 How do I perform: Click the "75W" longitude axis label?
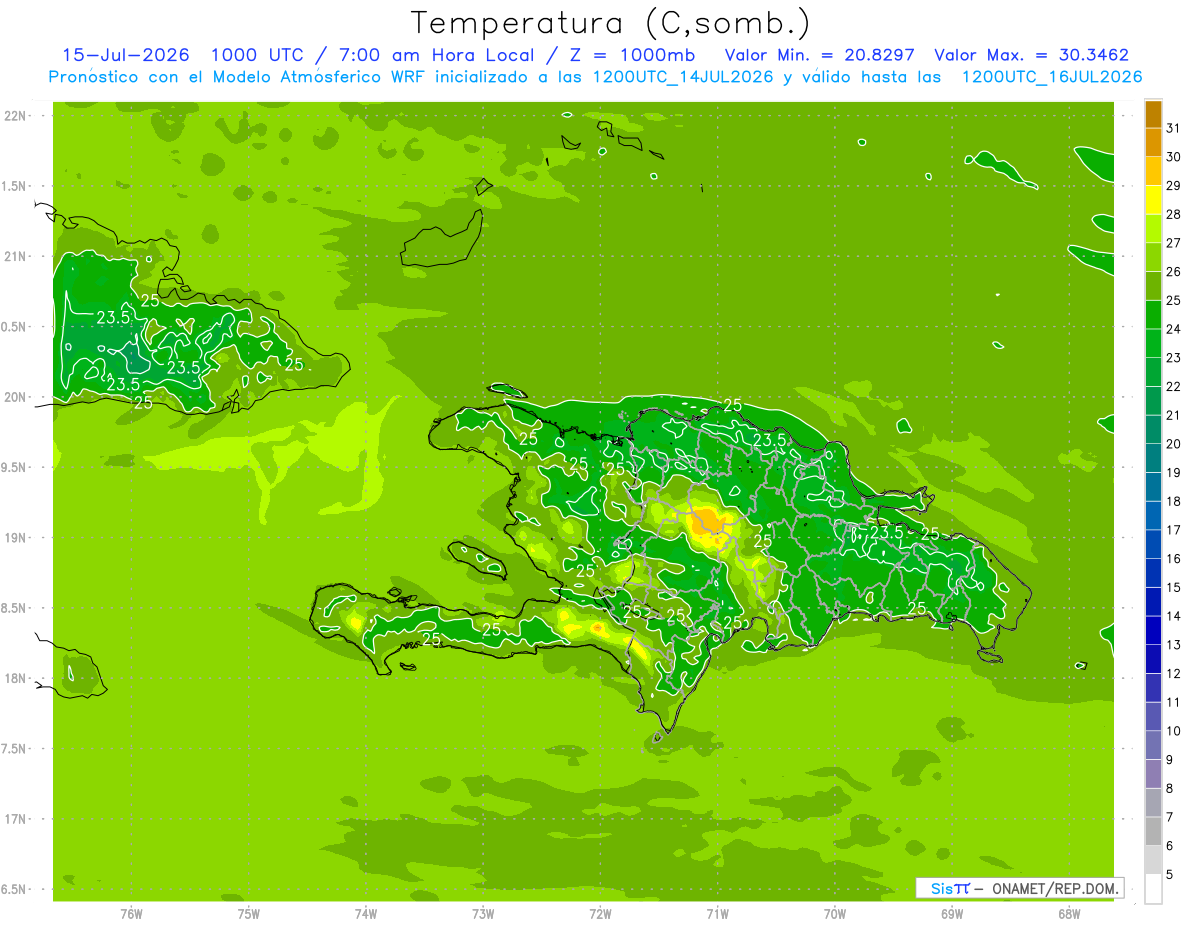pyautogui.click(x=248, y=914)
